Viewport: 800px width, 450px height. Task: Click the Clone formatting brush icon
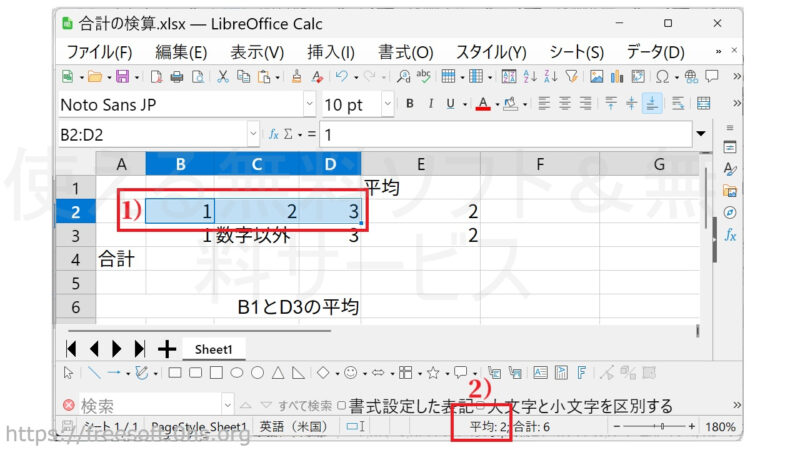pos(296,77)
